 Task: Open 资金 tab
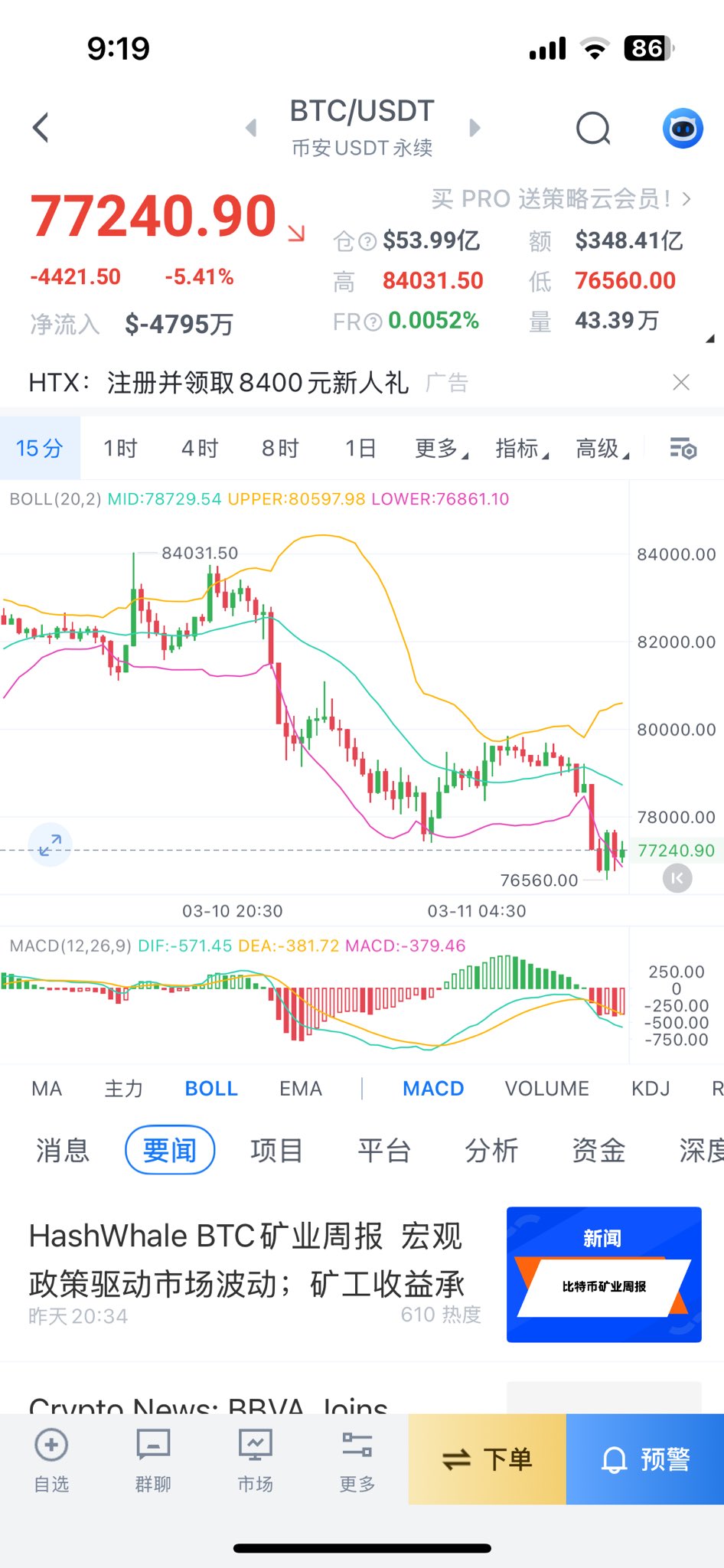(x=598, y=1150)
